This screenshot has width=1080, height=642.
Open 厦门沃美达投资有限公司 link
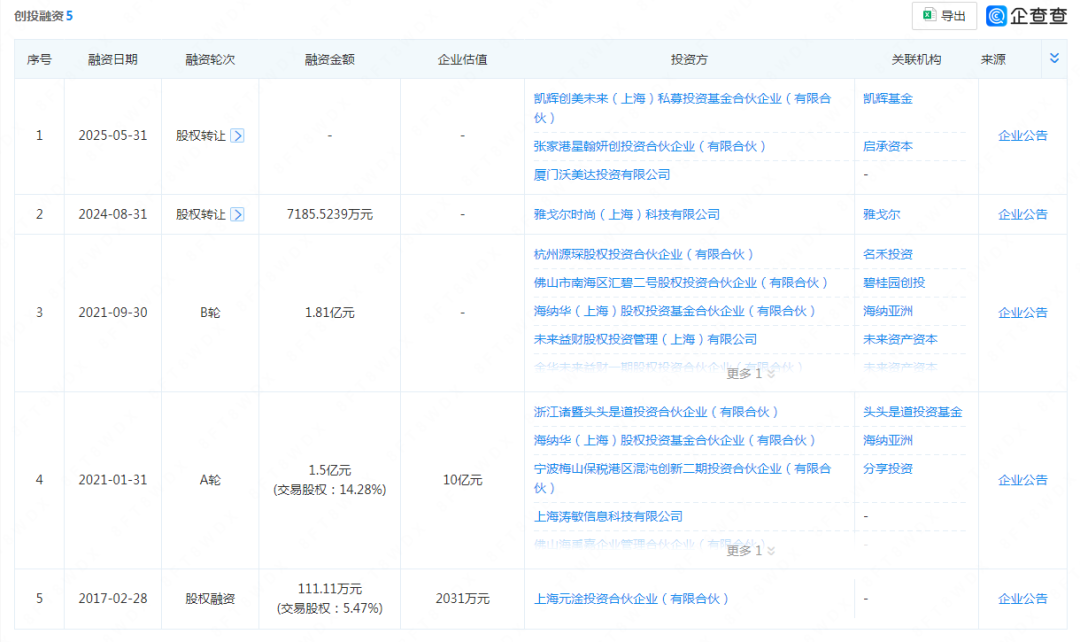(601, 174)
